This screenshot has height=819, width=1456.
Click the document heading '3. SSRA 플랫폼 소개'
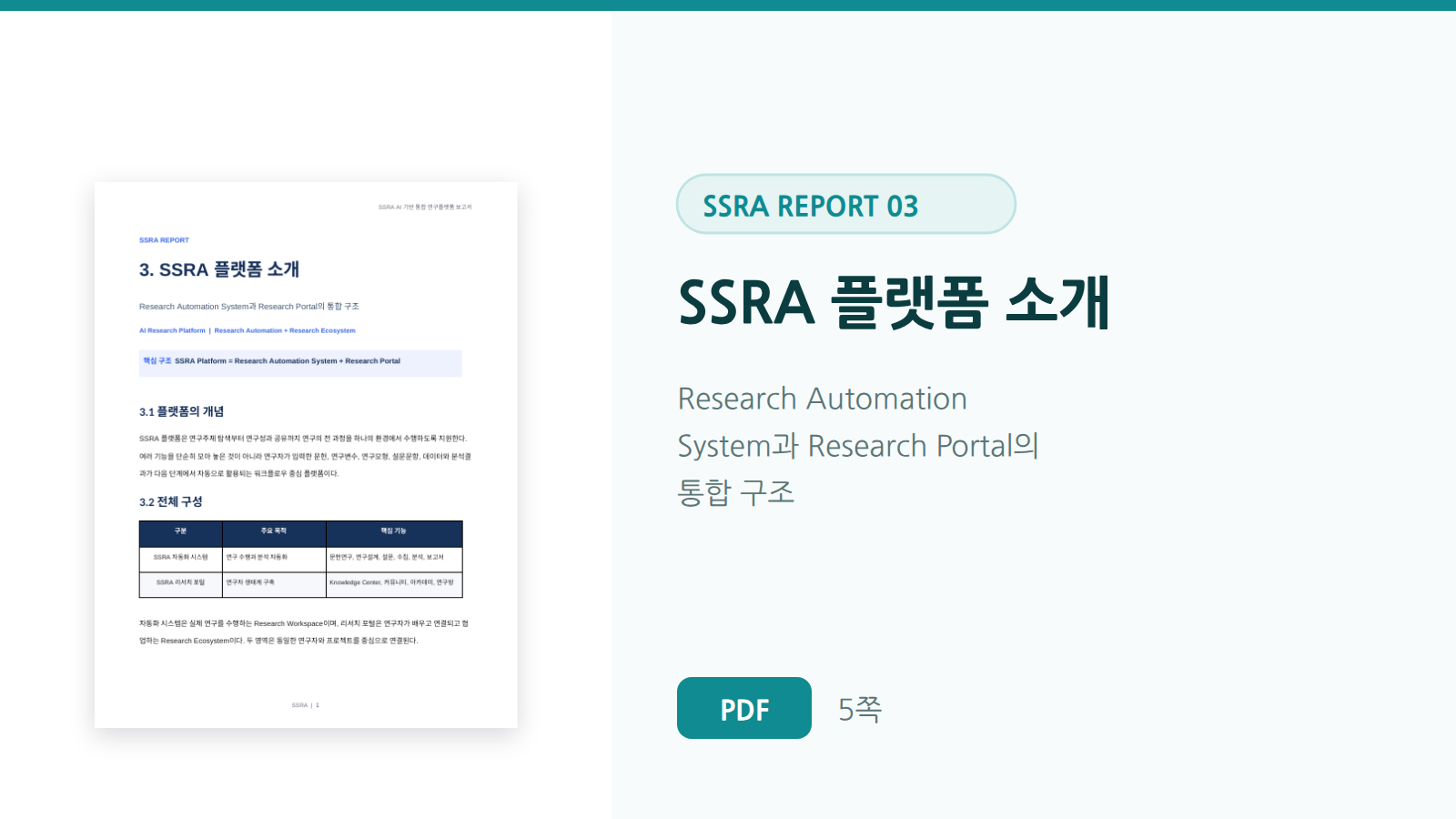click(219, 269)
